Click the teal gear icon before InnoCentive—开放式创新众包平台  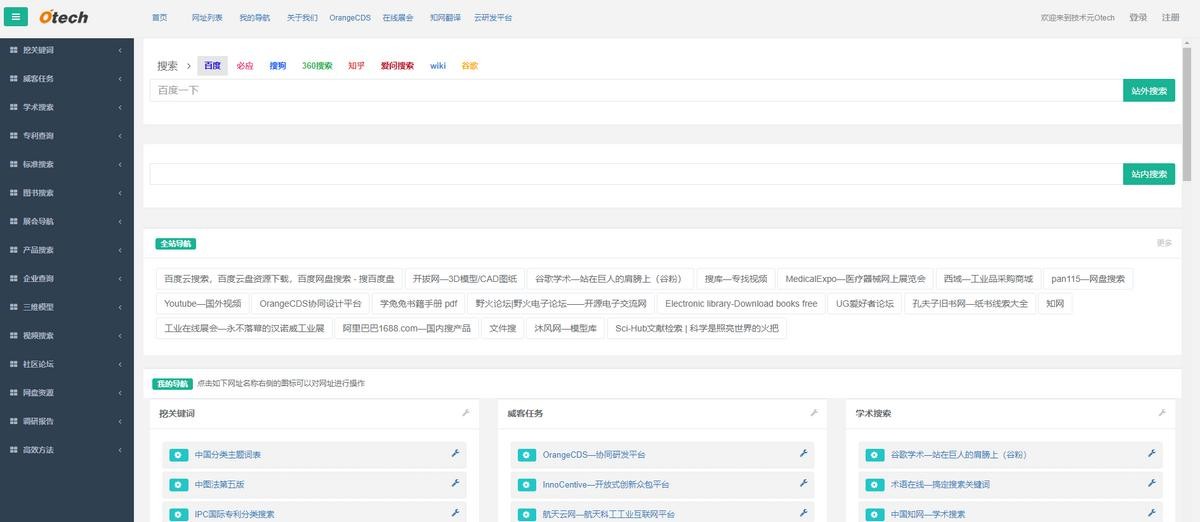(526, 485)
